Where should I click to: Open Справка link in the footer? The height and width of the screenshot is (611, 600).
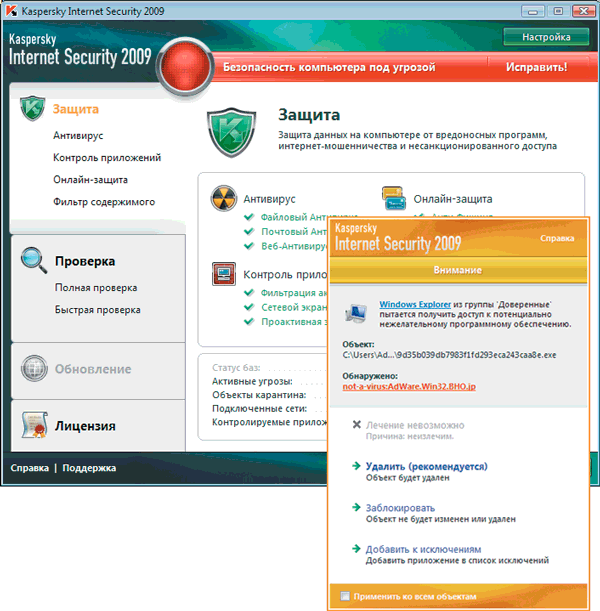coord(30,468)
